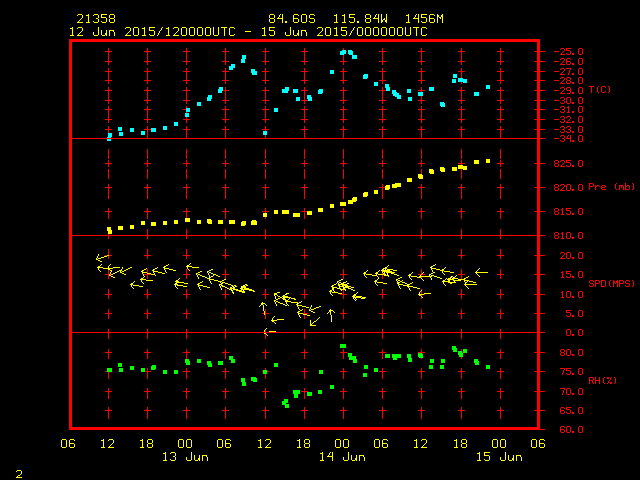The image size is (640, 480).
Task: Click the Pre (mb) pressure axis label
Action: (x=611, y=187)
